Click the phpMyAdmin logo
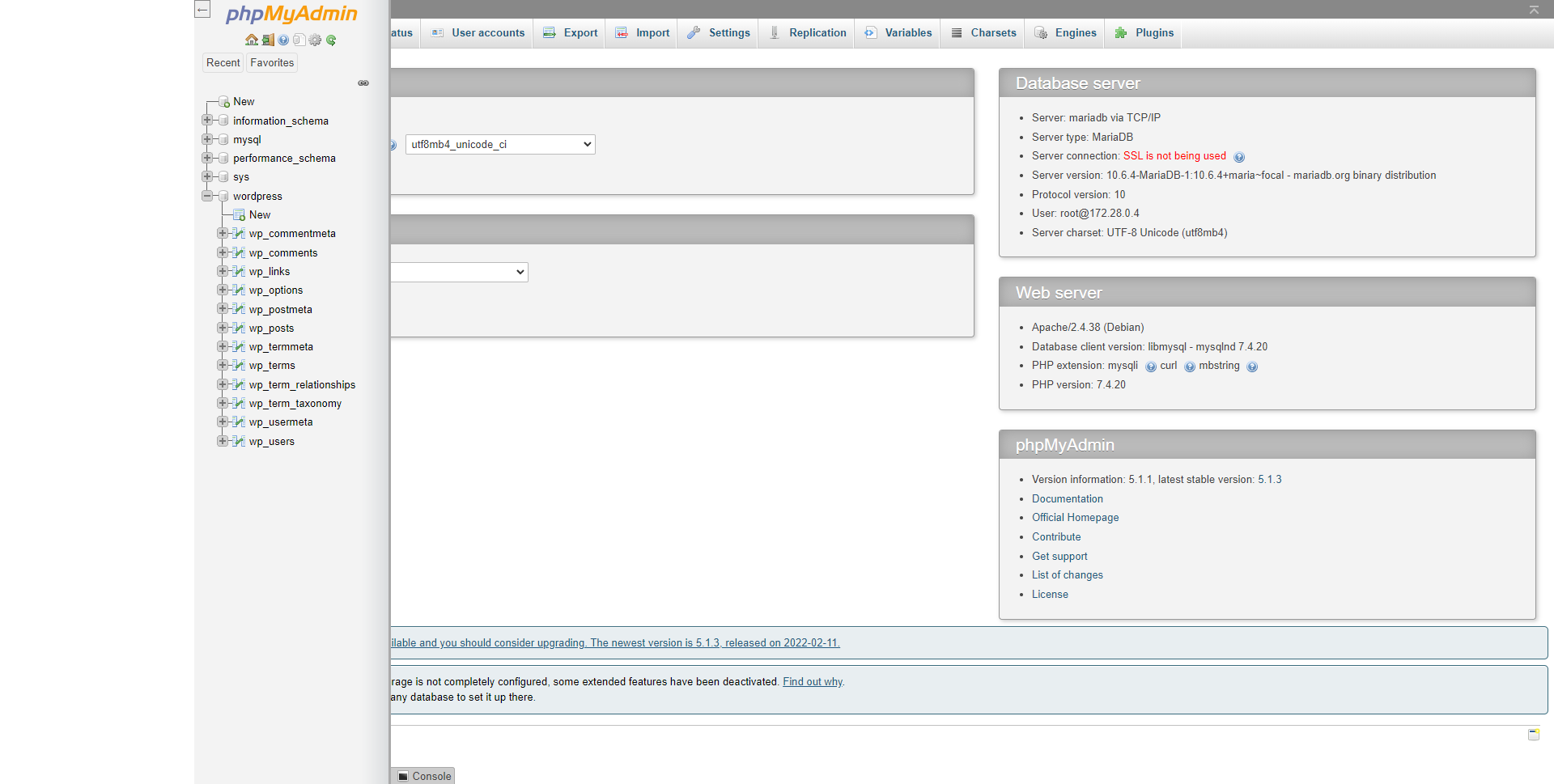 (x=291, y=14)
